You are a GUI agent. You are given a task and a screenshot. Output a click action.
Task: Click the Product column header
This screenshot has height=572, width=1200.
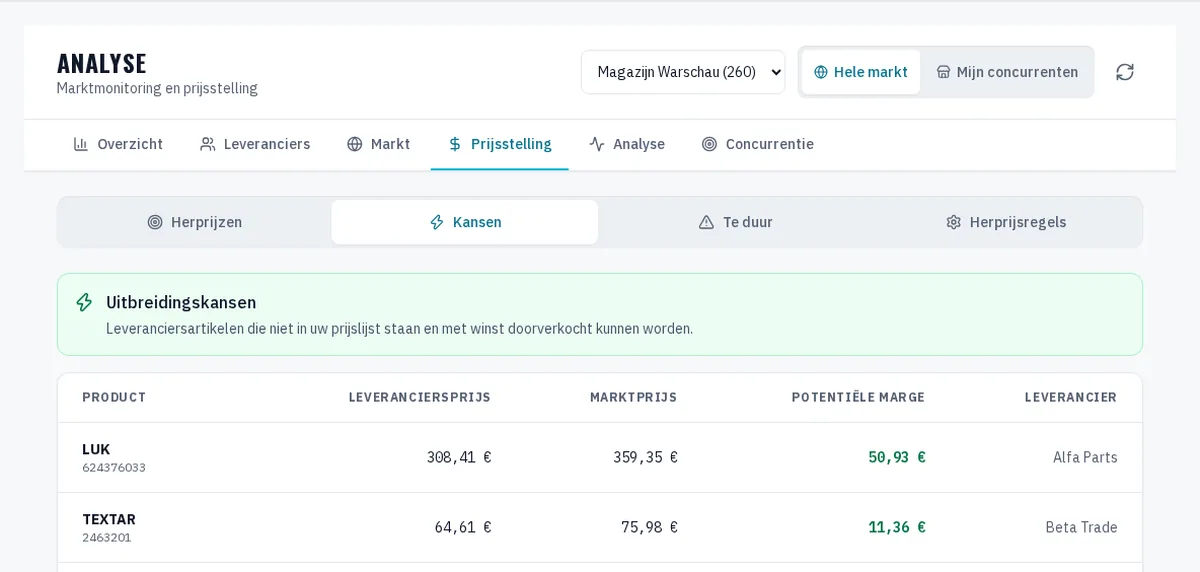pos(114,397)
